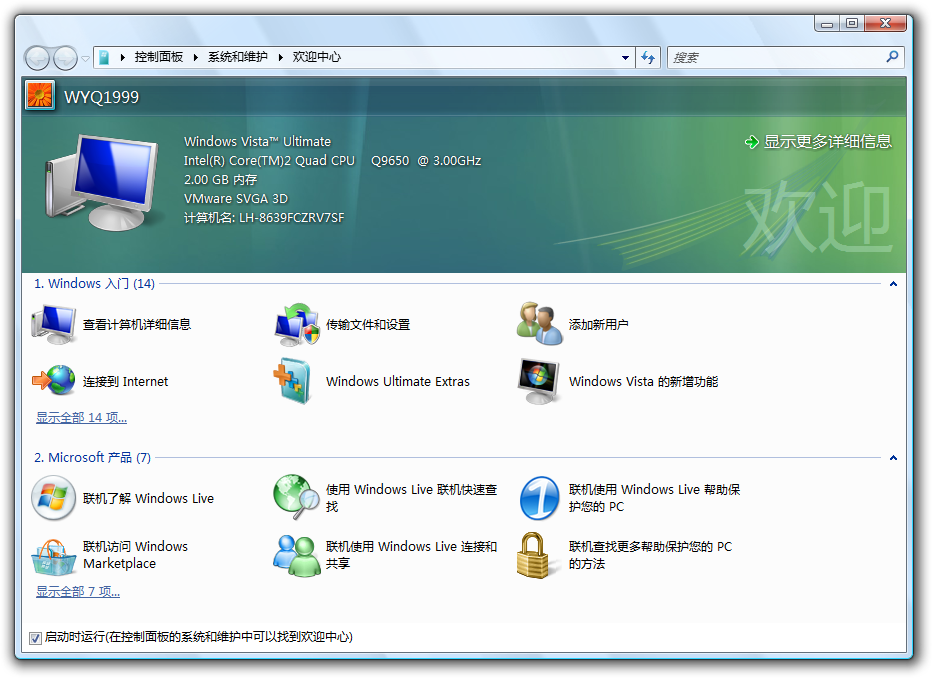Screen dimensions: 932x678
Task: Select 传输文件和设置 label
Action: [x=368, y=324]
